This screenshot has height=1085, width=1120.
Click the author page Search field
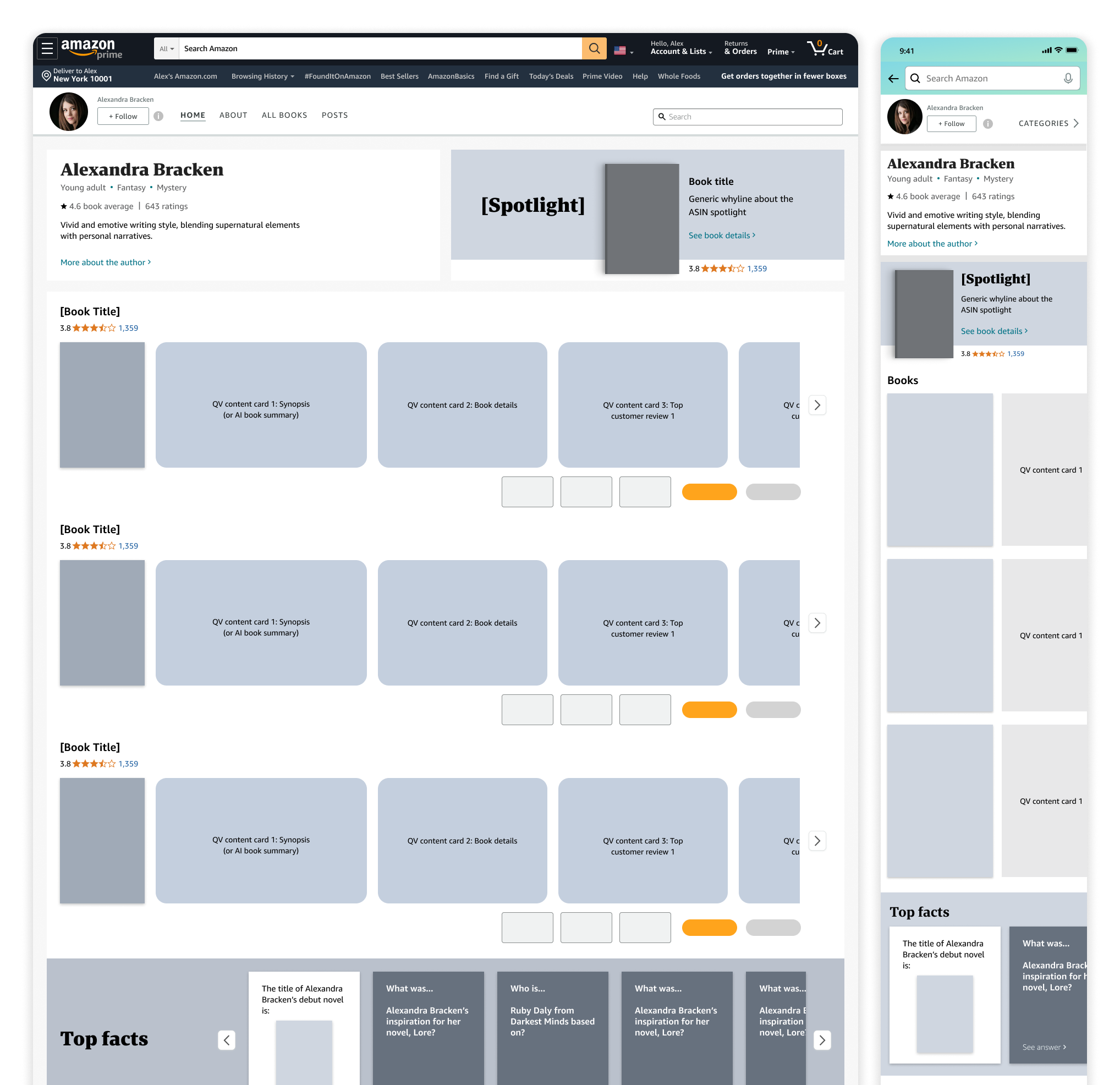[x=747, y=117]
